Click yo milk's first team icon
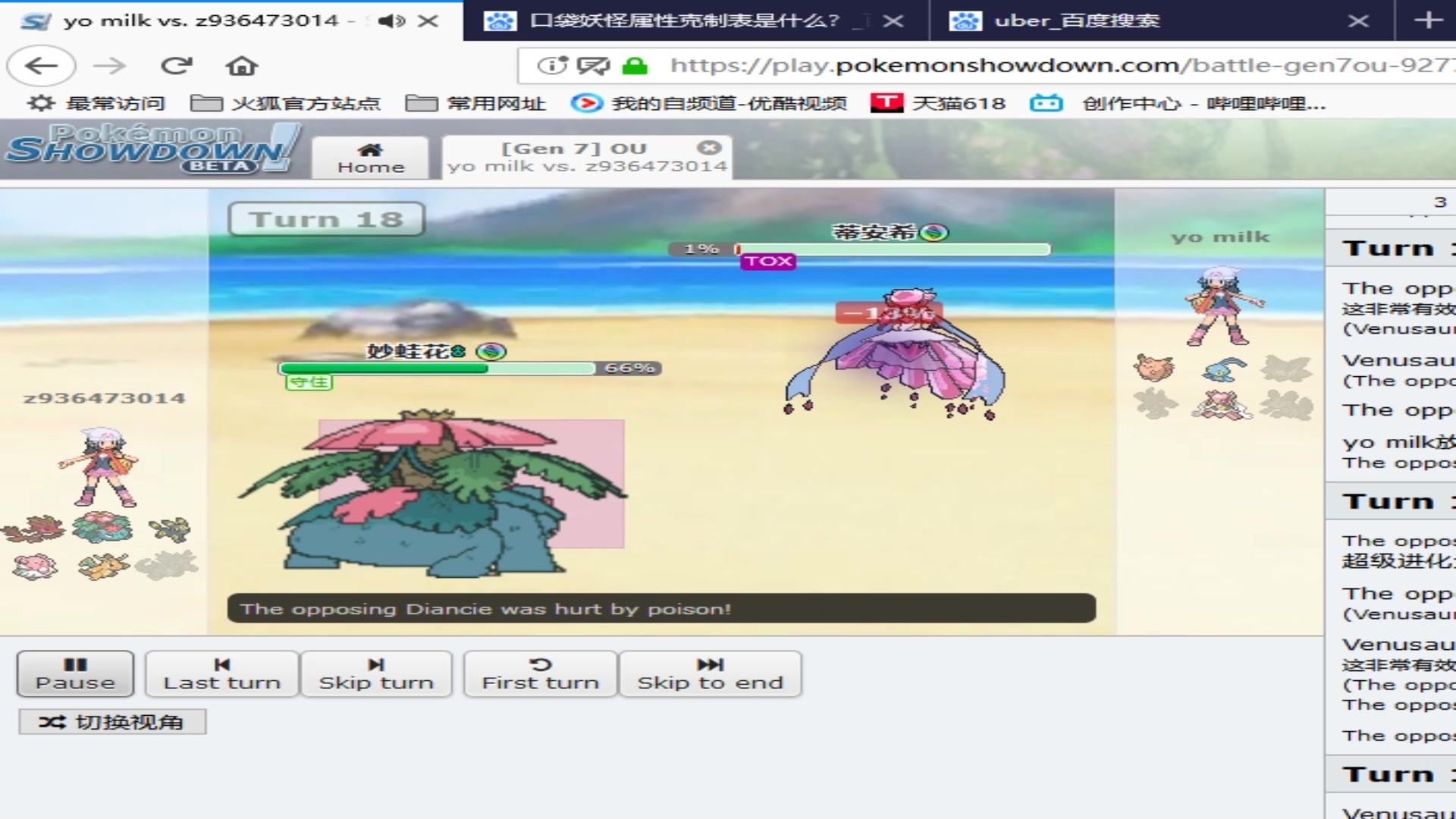The height and width of the screenshot is (819, 1456). point(1154,369)
